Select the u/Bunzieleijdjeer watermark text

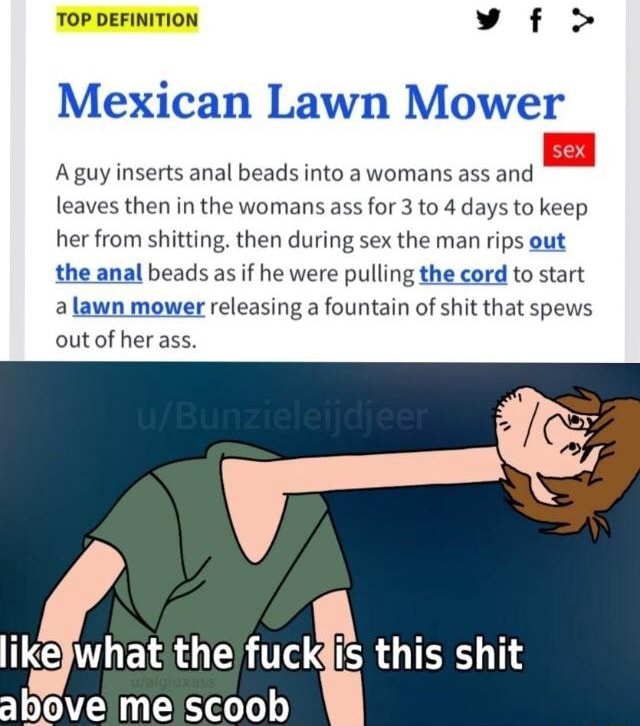[x=282, y=417]
